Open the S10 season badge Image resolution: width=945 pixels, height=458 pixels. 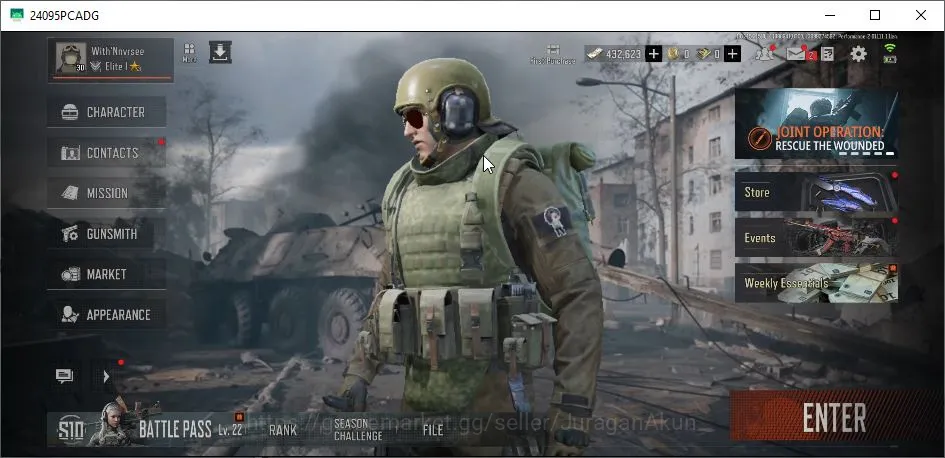tap(71, 430)
